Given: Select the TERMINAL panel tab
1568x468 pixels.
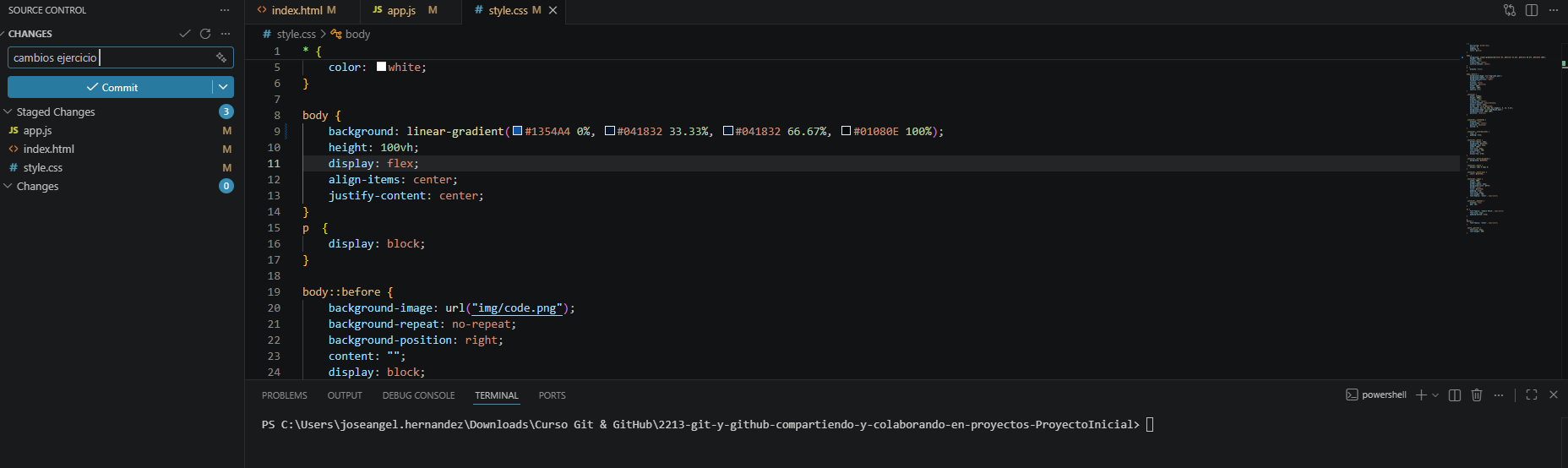Looking at the screenshot, I should (x=497, y=395).
